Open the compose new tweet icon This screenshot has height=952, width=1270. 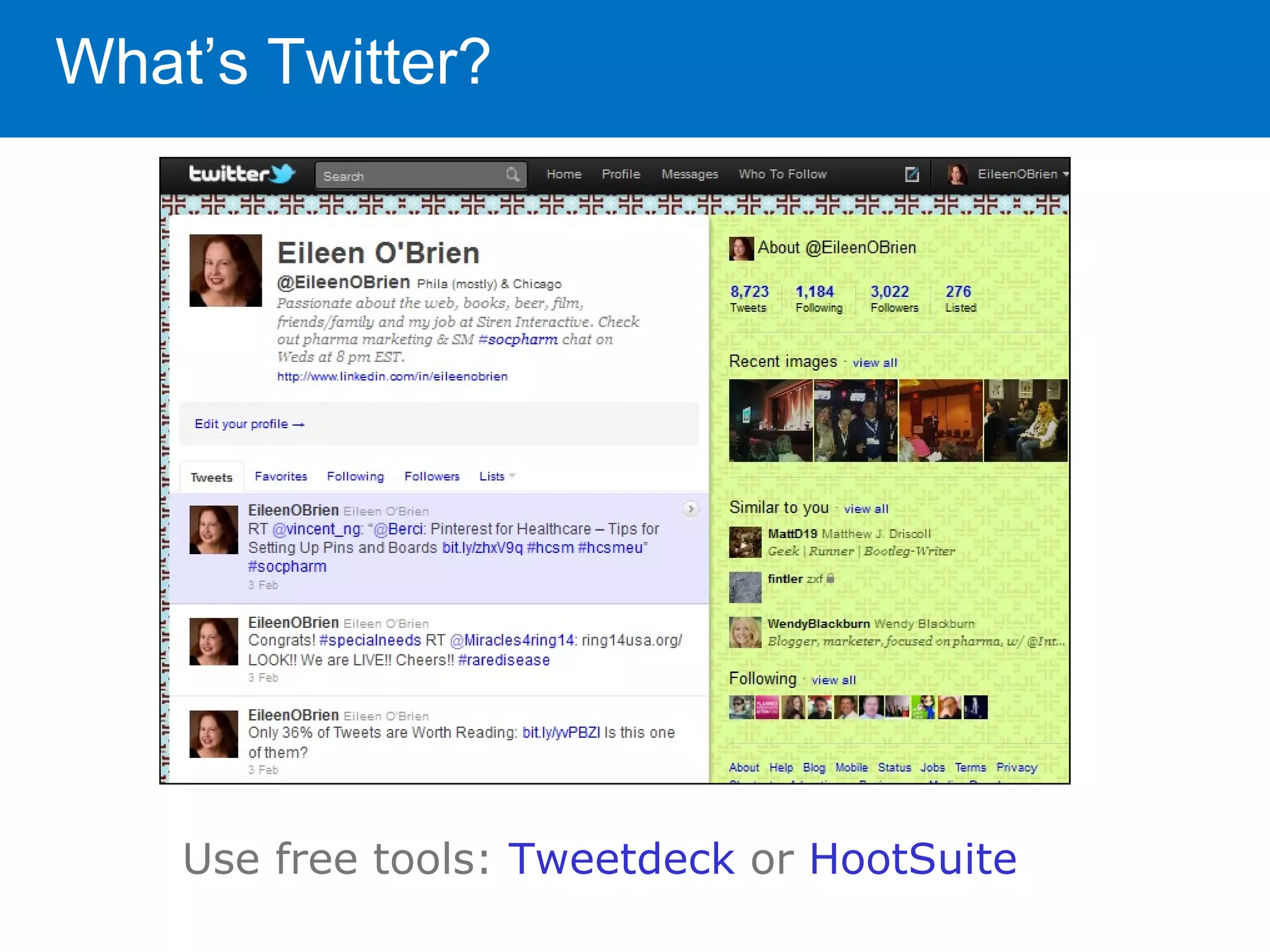912,174
